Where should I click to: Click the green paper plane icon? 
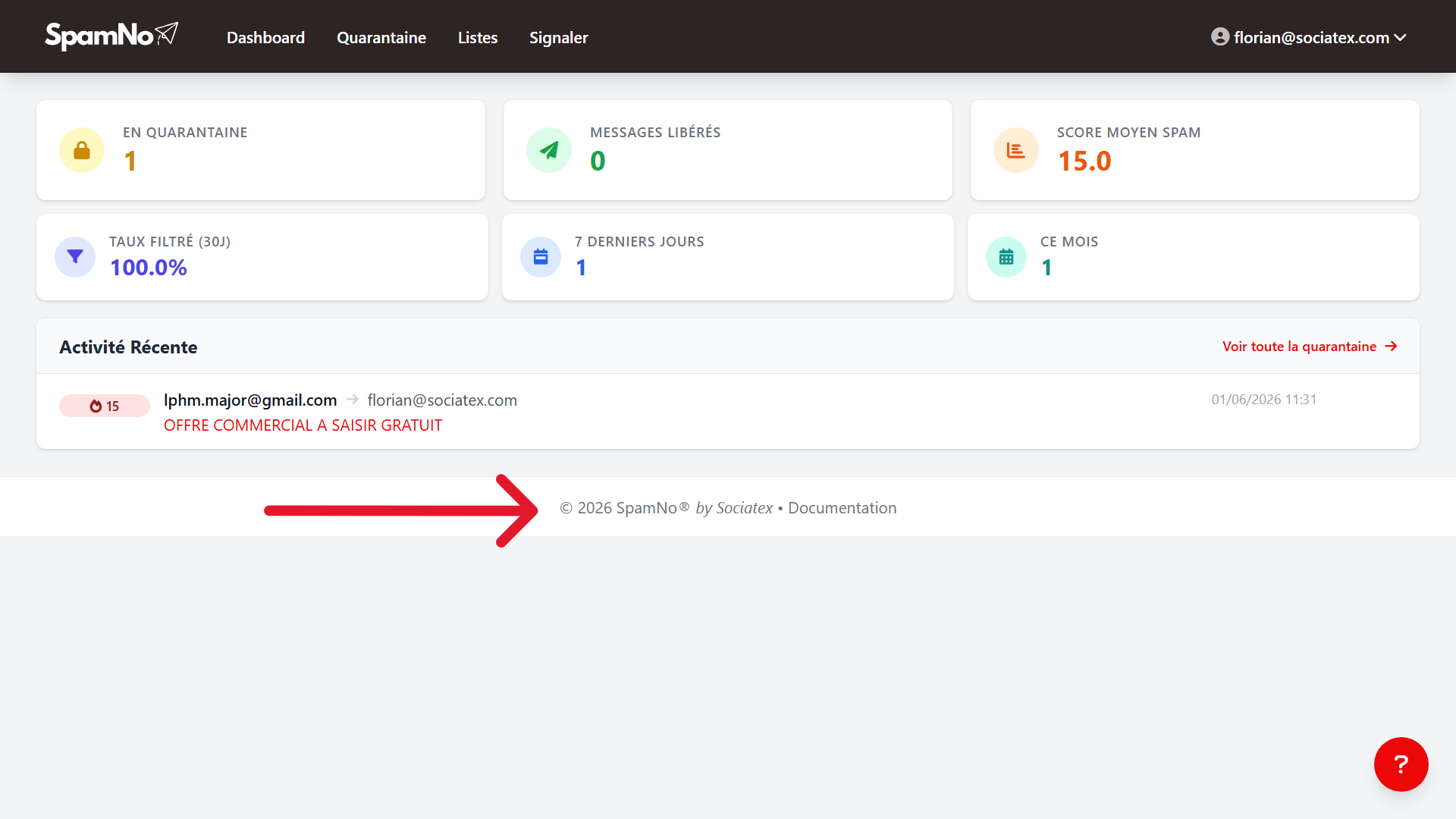[549, 150]
